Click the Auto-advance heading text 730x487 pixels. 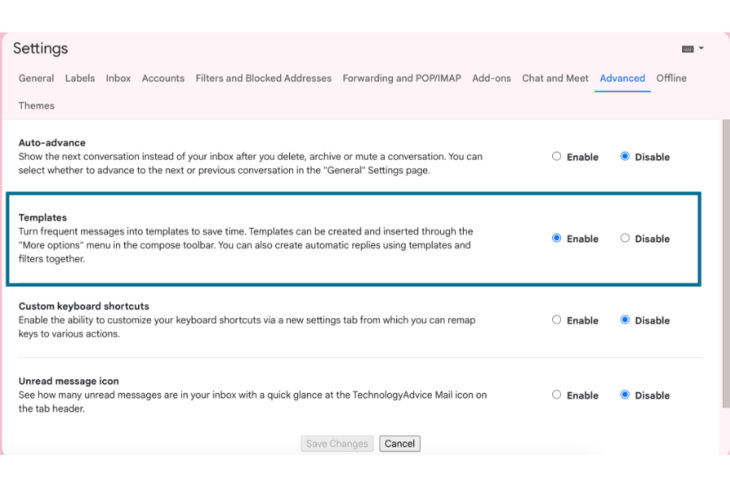pos(52,143)
